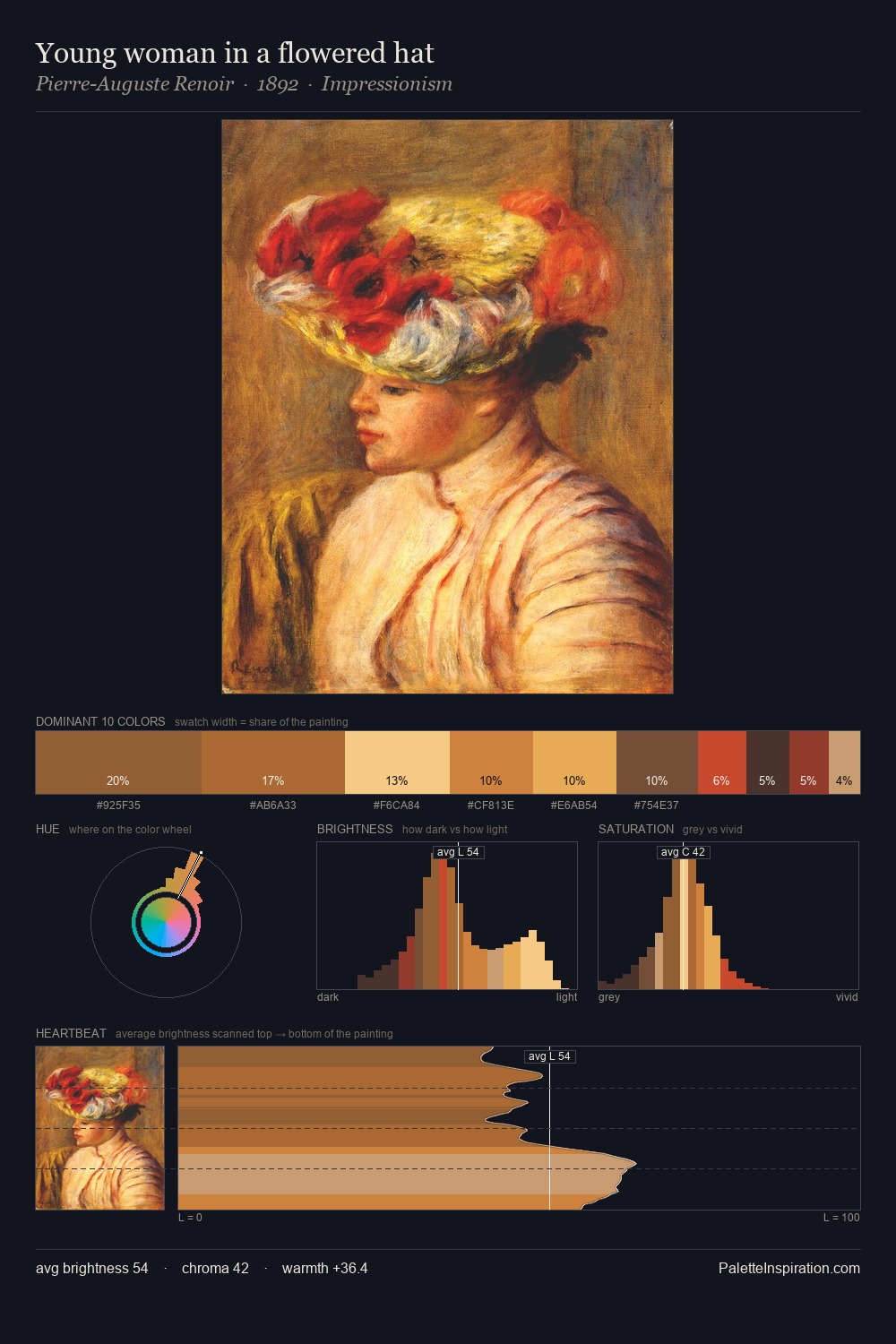Click 'where on the color wheel' caption

click(x=130, y=830)
